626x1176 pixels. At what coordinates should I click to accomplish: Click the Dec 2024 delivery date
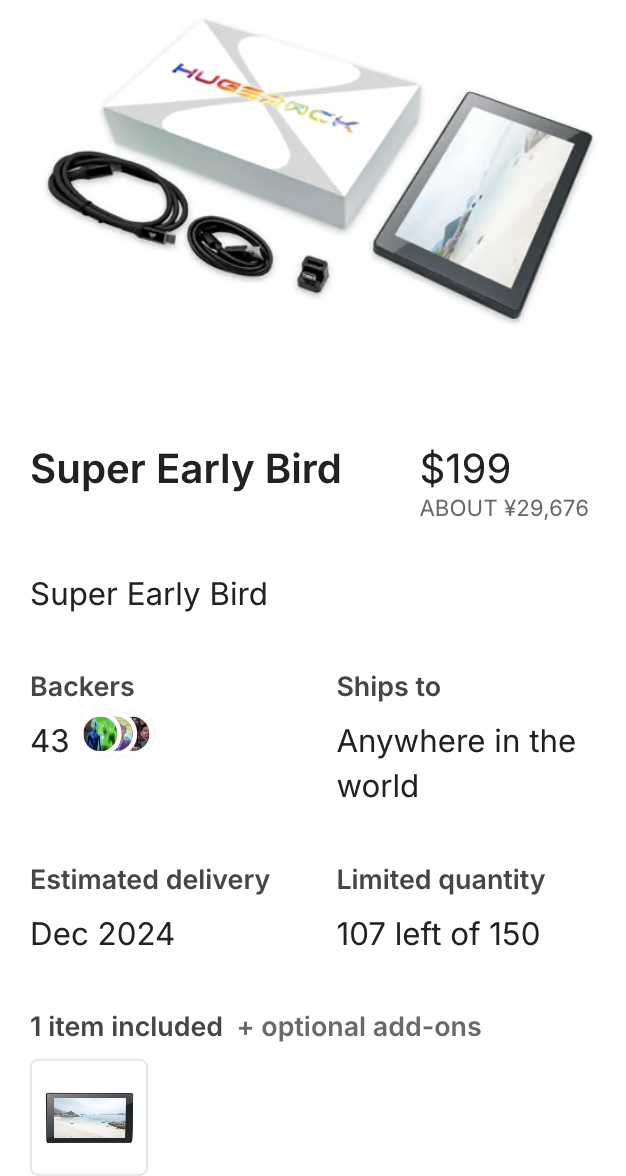coord(103,934)
